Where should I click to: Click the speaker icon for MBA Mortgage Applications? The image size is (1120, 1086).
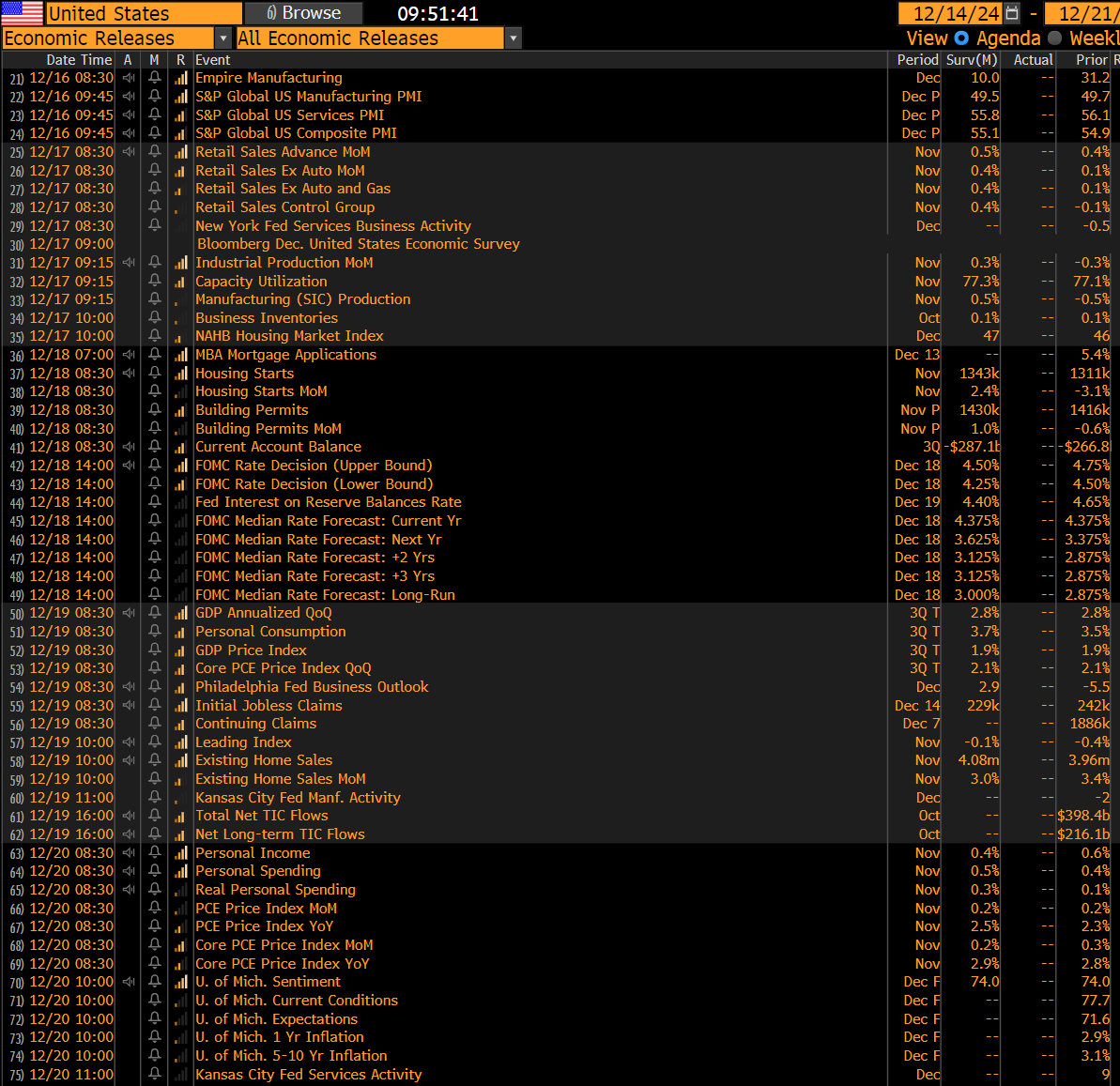129,355
